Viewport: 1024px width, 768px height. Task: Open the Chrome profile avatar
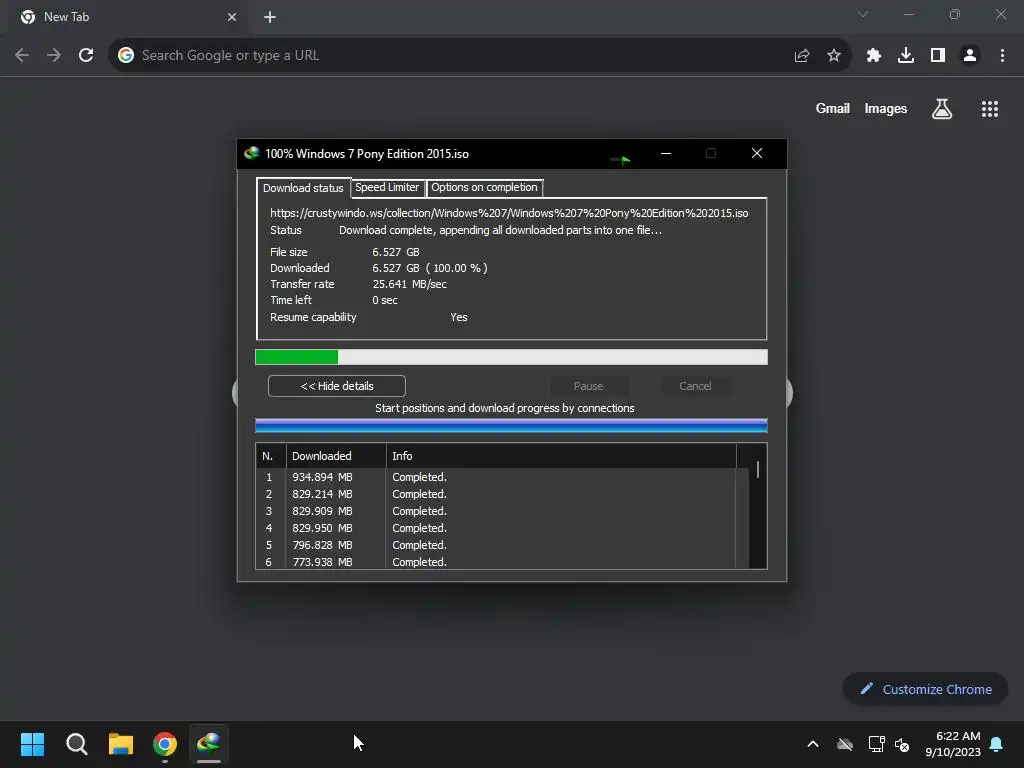[970, 56]
